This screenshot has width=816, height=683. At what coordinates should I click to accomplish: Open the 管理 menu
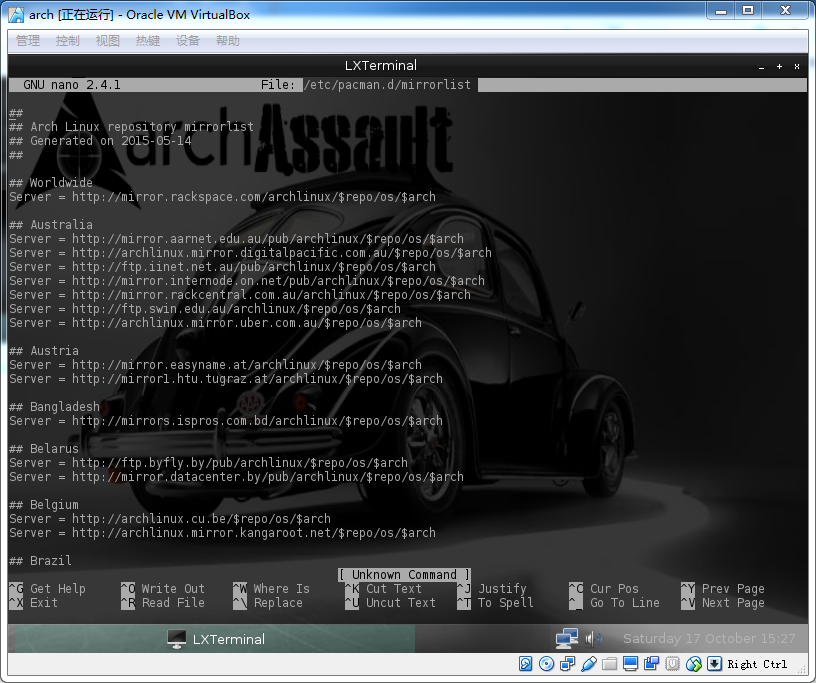tap(28, 41)
